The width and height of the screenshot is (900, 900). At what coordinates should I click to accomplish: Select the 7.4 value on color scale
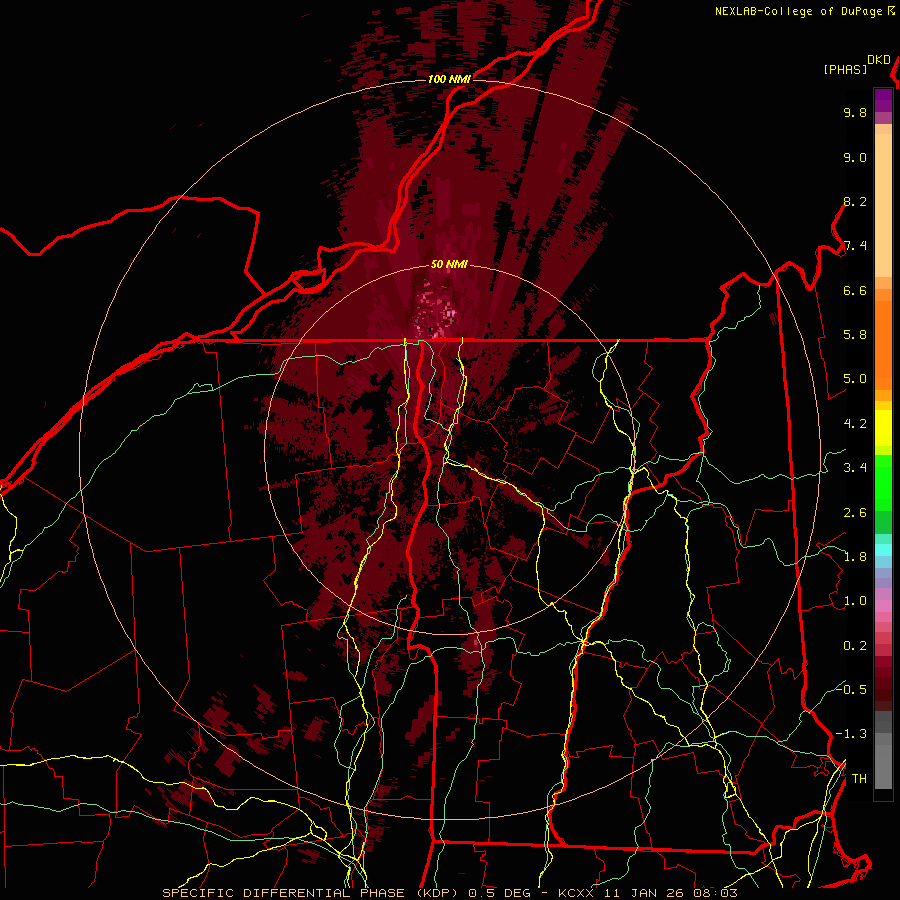(855, 246)
